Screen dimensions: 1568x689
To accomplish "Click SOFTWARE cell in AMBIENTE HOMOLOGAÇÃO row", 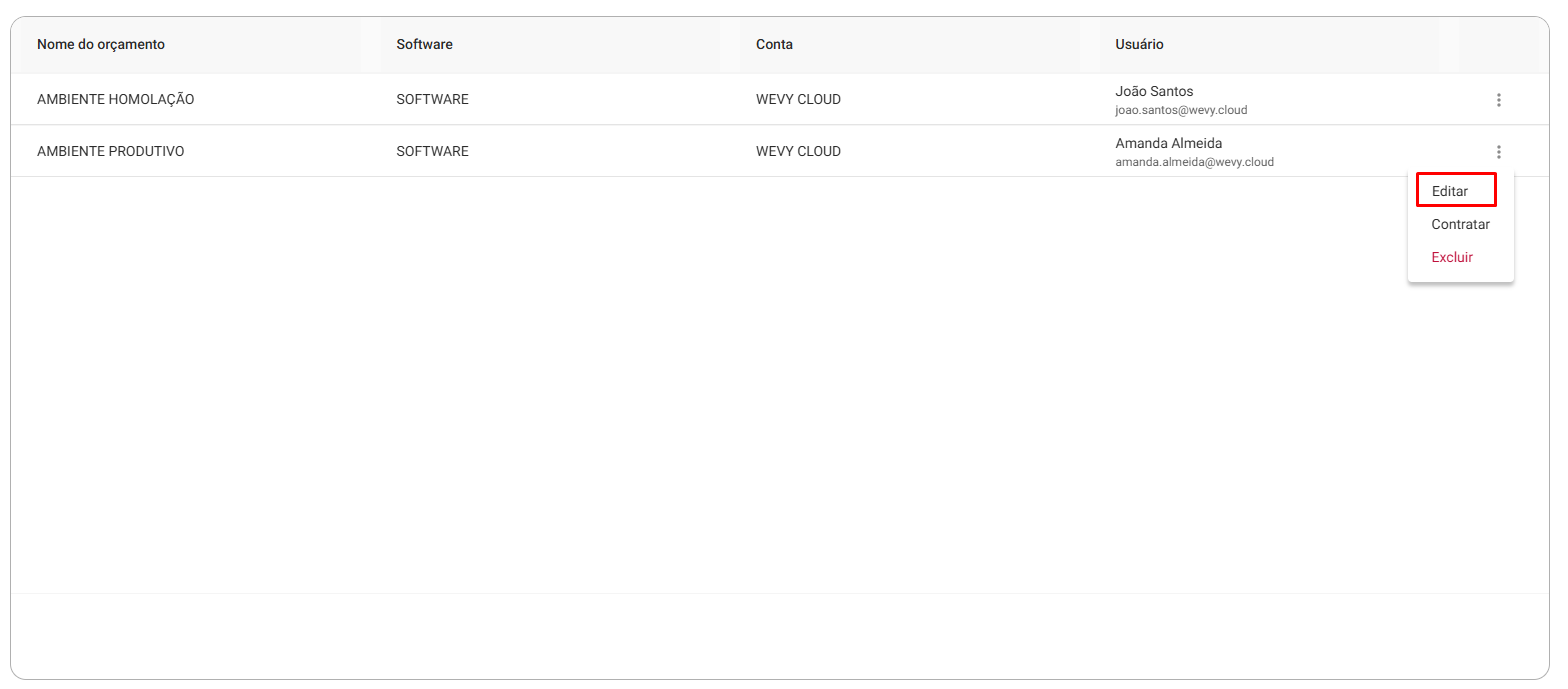I will click(432, 100).
